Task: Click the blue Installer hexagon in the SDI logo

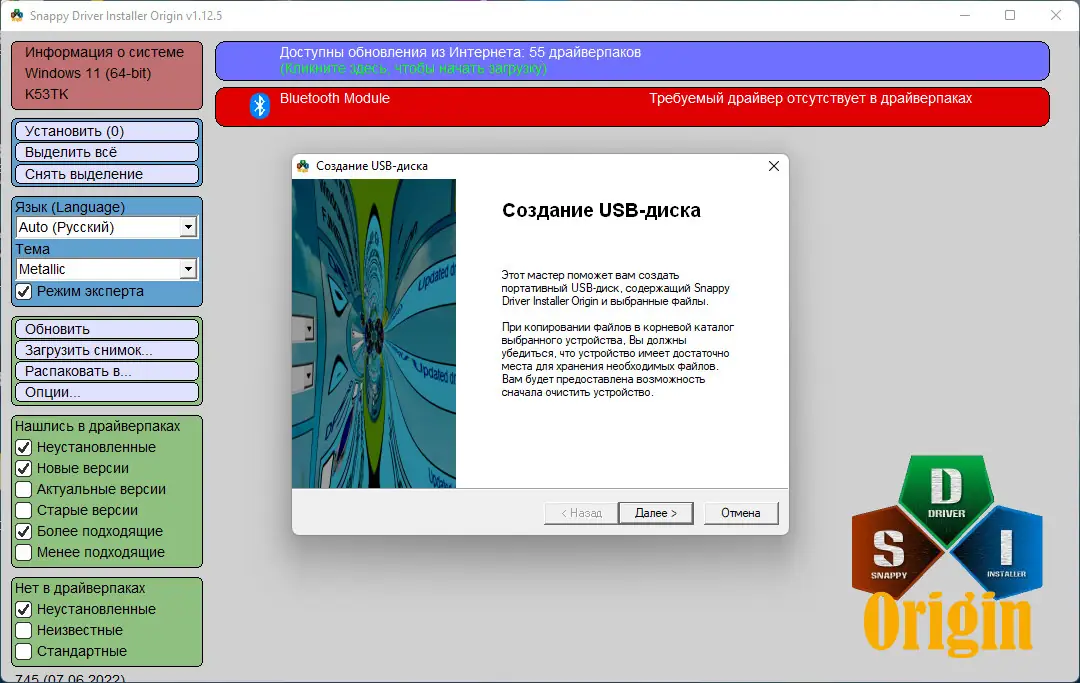Action: click(1005, 549)
